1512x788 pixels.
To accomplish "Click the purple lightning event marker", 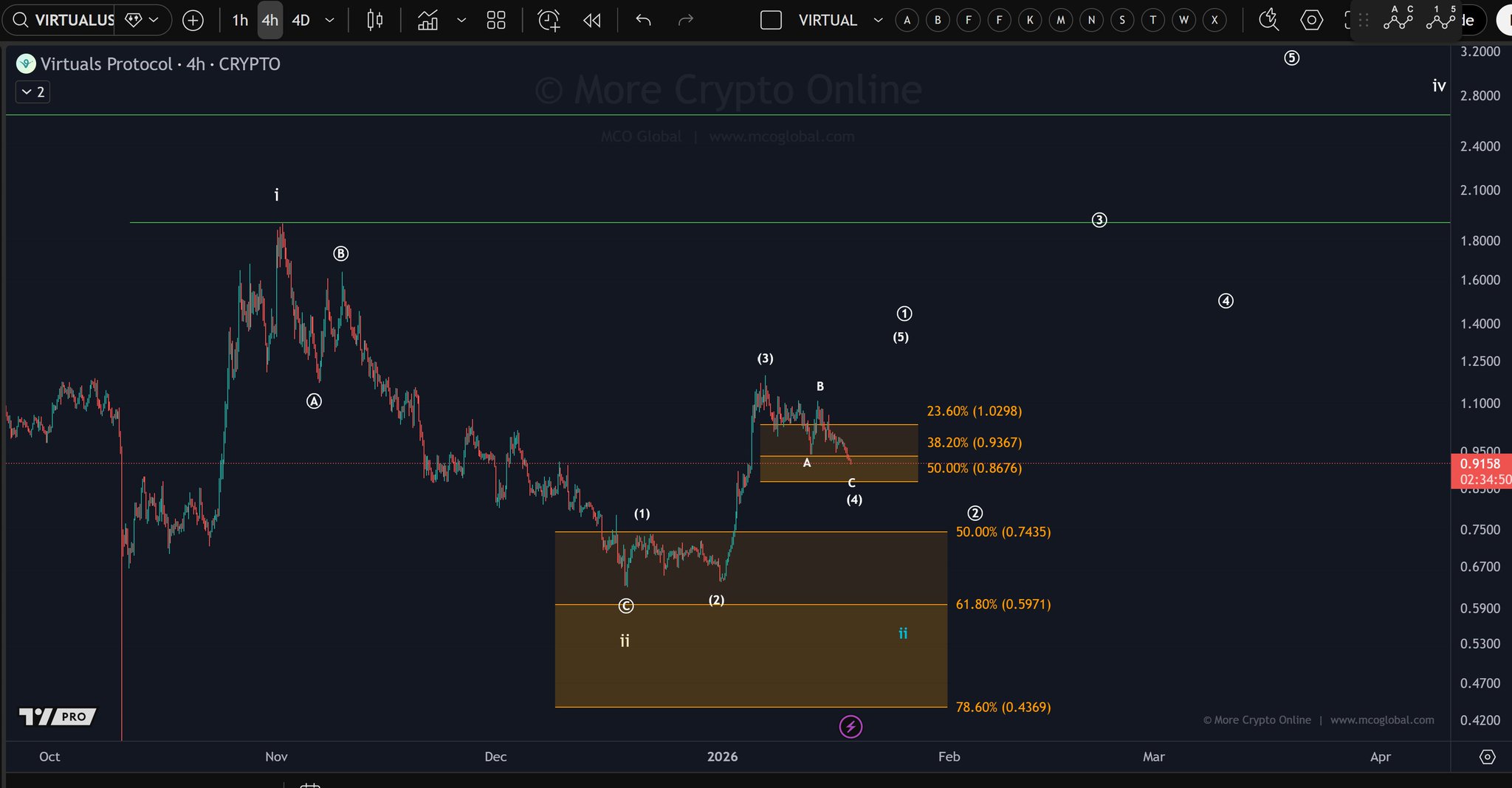I will pos(850,727).
